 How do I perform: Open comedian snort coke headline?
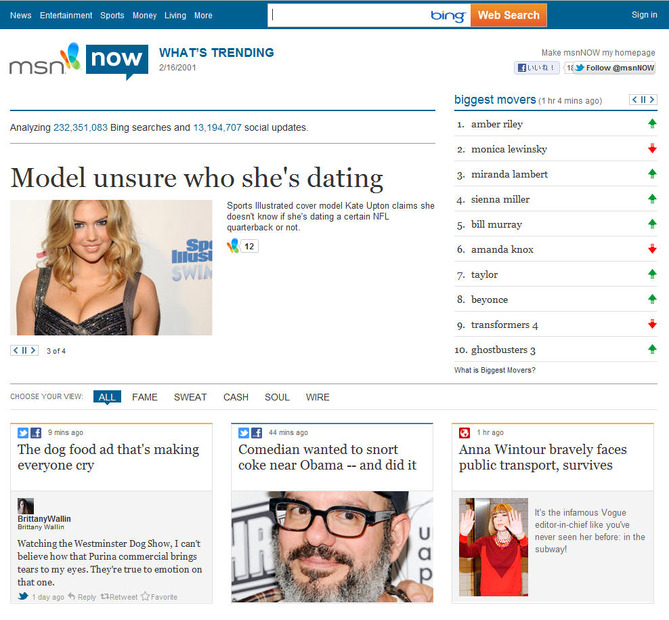(x=327, y=457)
